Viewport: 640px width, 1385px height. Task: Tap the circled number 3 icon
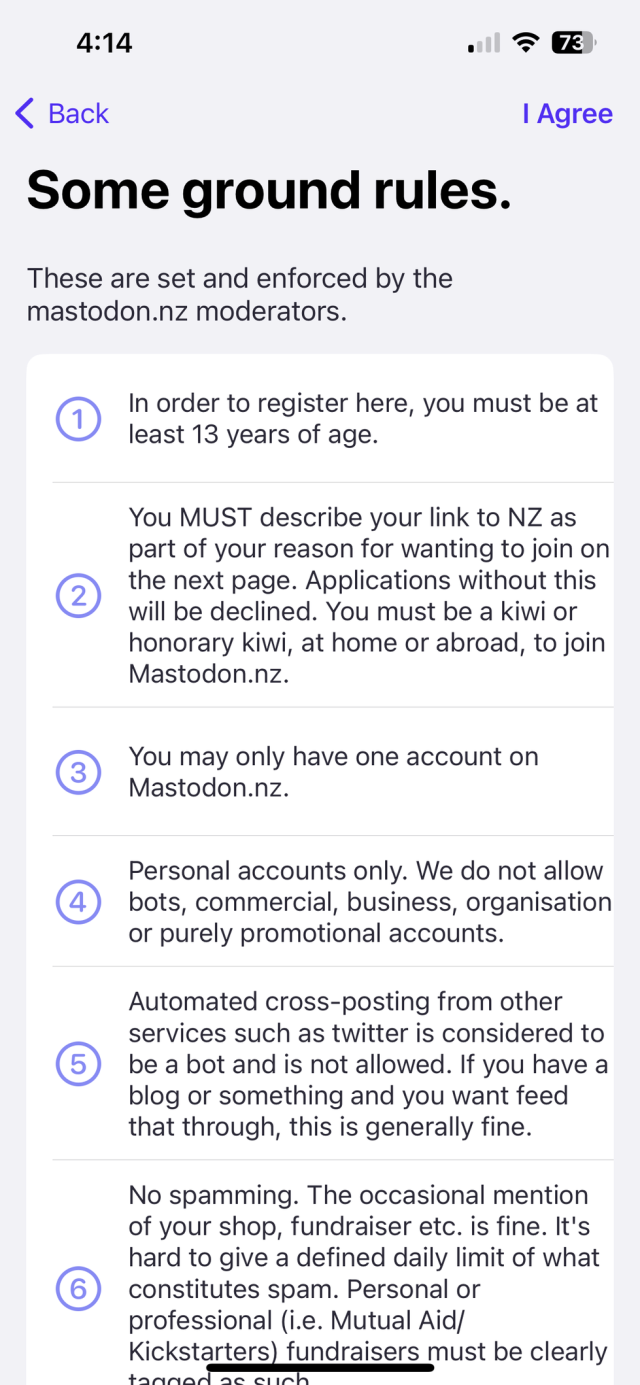(x=77, y=772)
